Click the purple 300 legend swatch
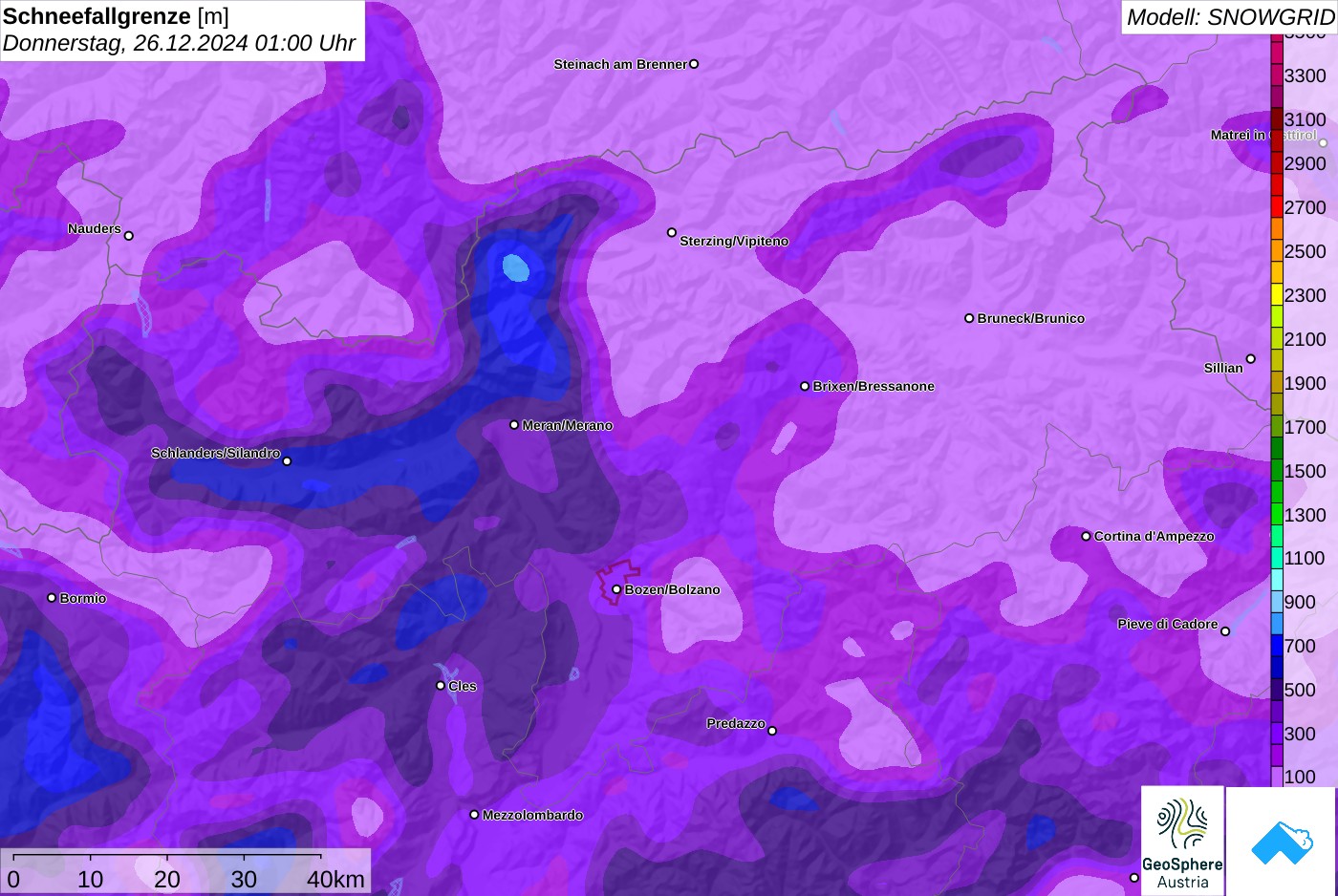 (1277, 734)
